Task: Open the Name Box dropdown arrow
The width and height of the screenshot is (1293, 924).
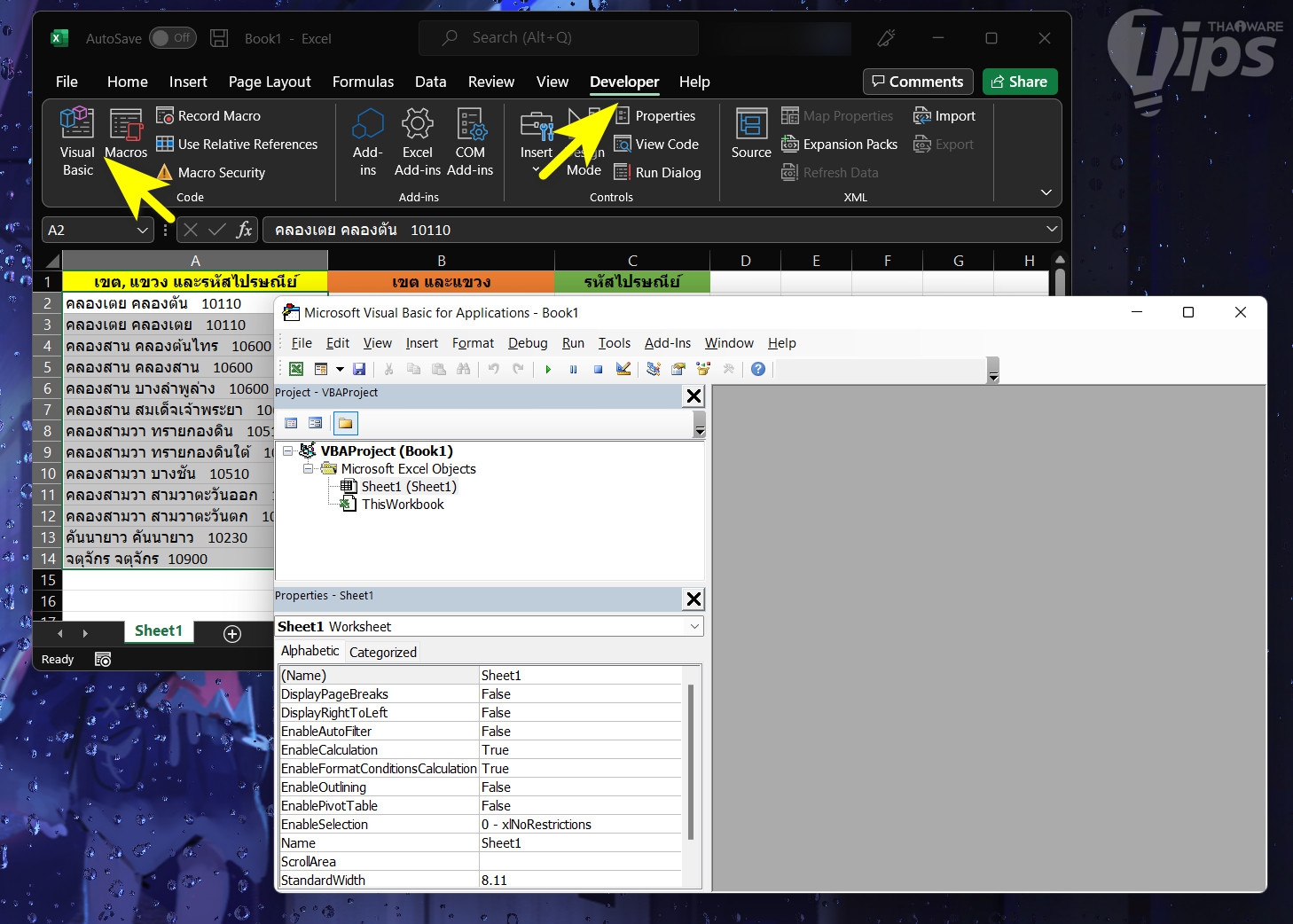Action: (143, 231)
